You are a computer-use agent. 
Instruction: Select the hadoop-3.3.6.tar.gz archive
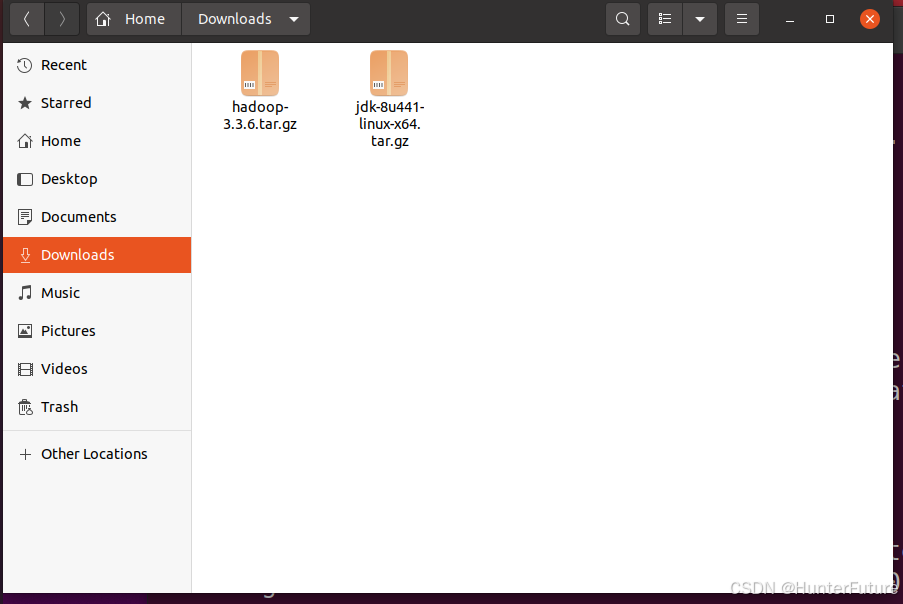click(260, 91)
